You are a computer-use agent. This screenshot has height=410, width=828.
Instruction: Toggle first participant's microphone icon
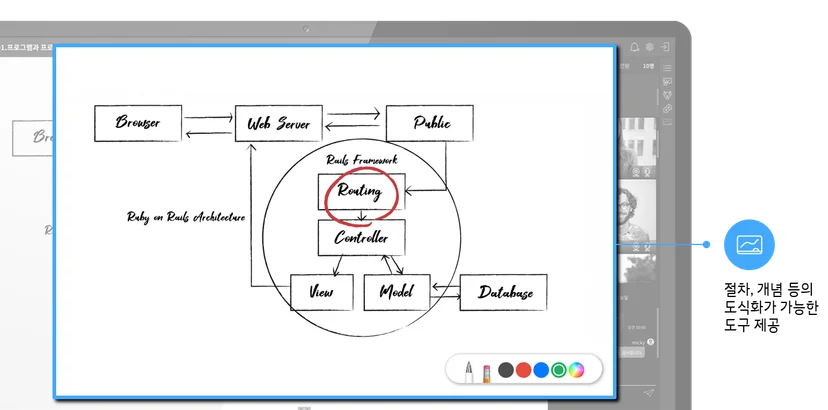647,172
